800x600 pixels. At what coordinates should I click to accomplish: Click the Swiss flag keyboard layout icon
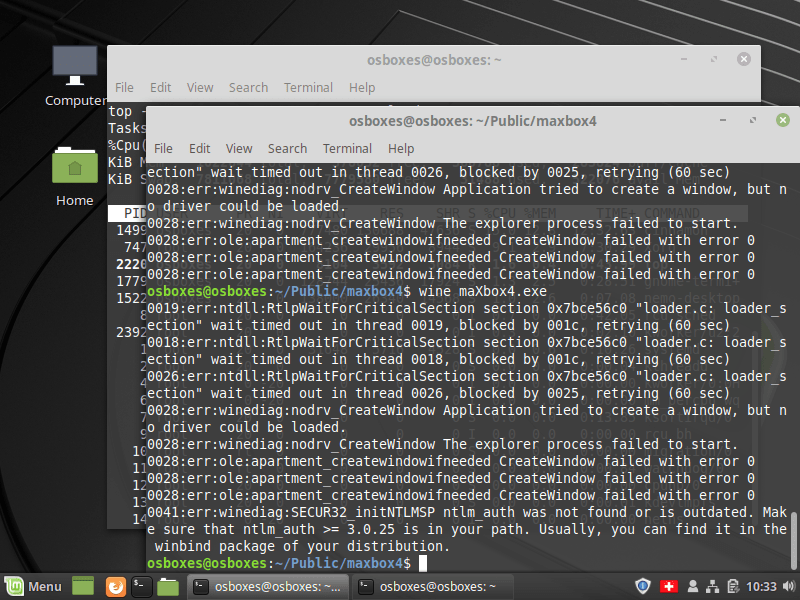click(670, 586)
